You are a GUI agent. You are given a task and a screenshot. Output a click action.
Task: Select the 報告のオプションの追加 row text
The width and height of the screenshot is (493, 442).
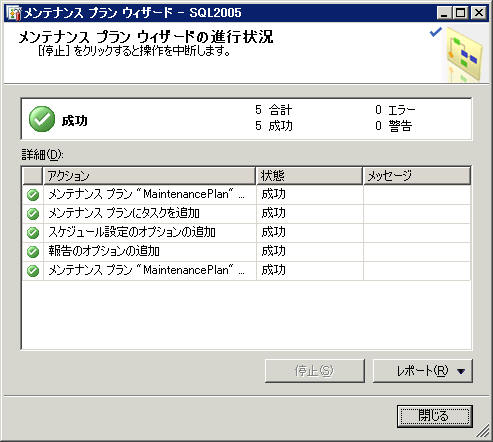click(x=104, y=251)
